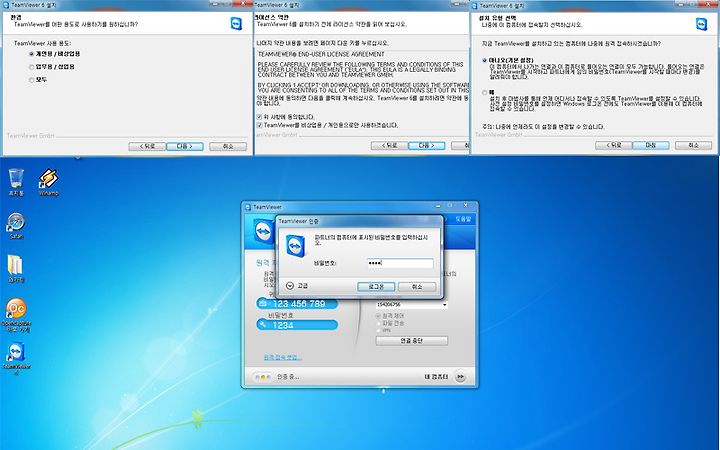Screen dimensions: 720x450
Task: Select the 개인용 / 비상업용 radio option
Action: point(32,54)
